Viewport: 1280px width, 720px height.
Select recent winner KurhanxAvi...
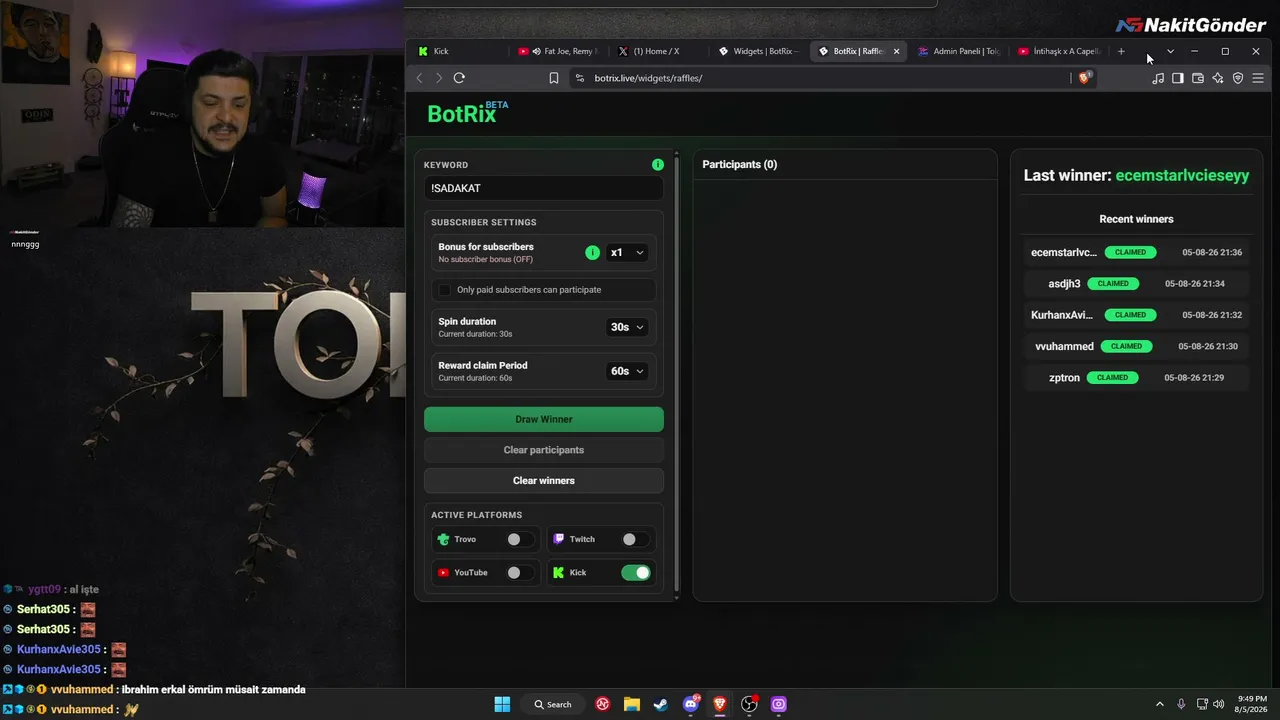click(1062, 315)
